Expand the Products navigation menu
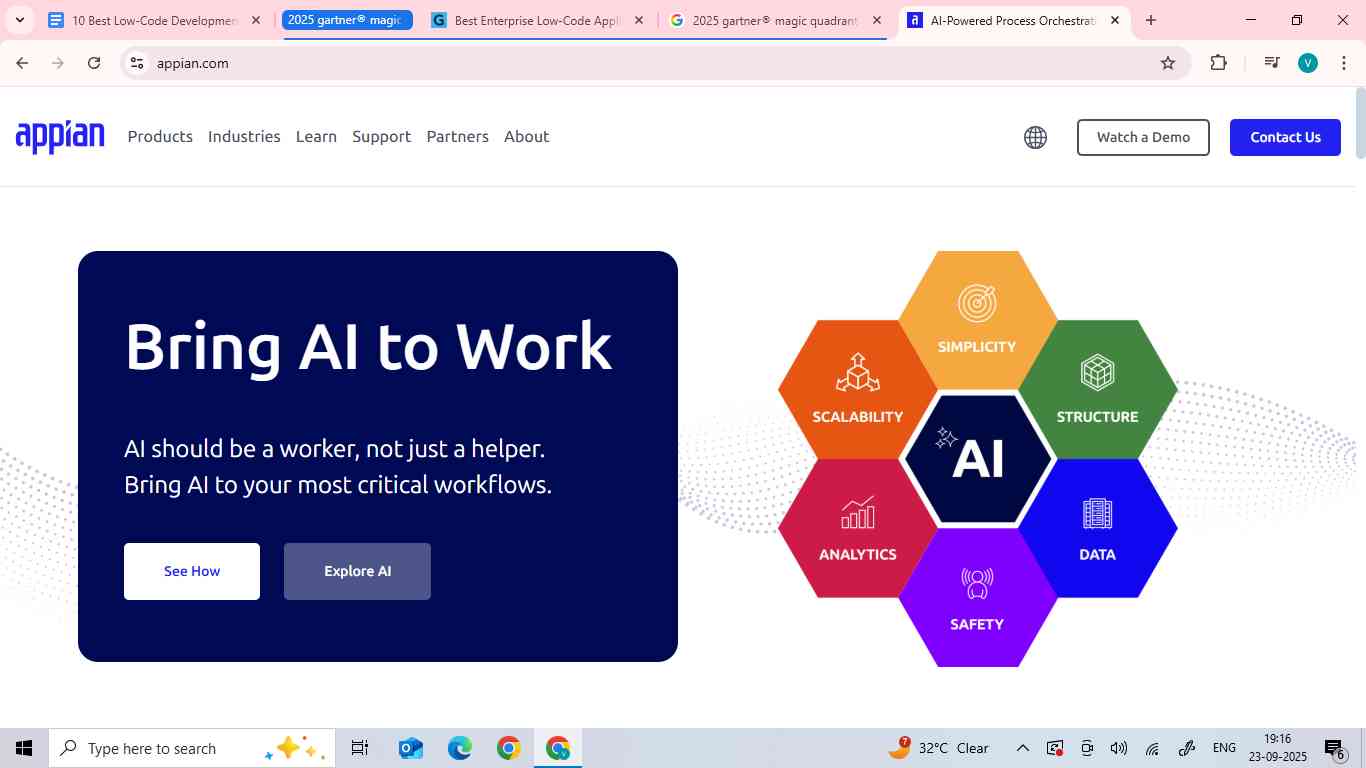This screenshot has height=768, width=1366. point(160,137)
